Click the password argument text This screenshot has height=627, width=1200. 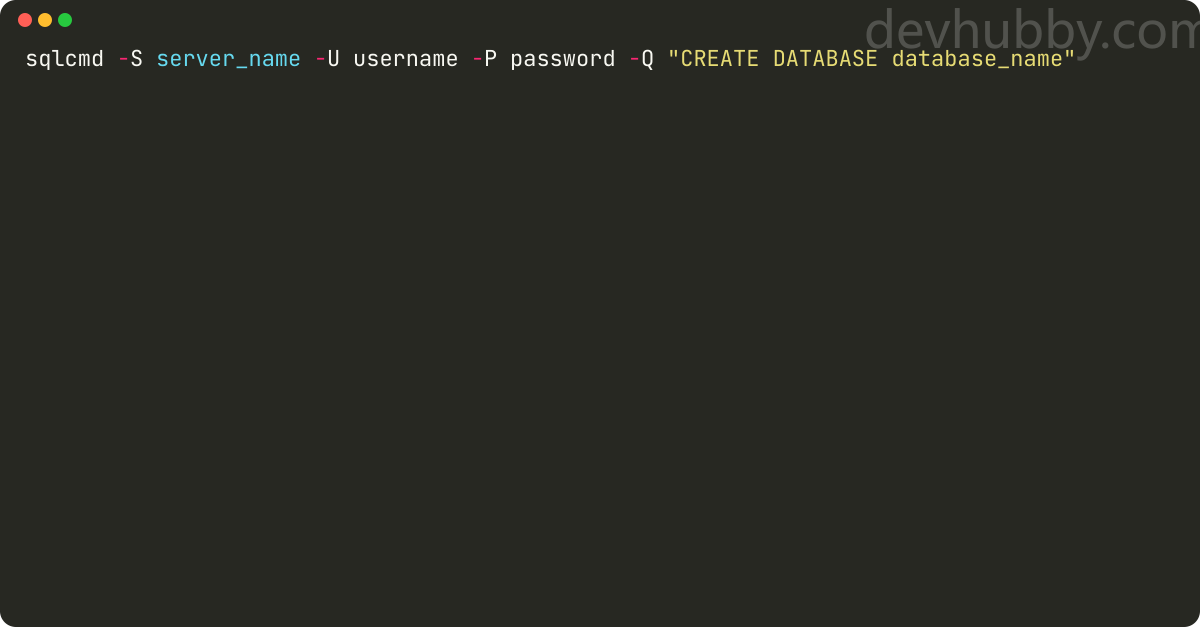pos(563,60)
